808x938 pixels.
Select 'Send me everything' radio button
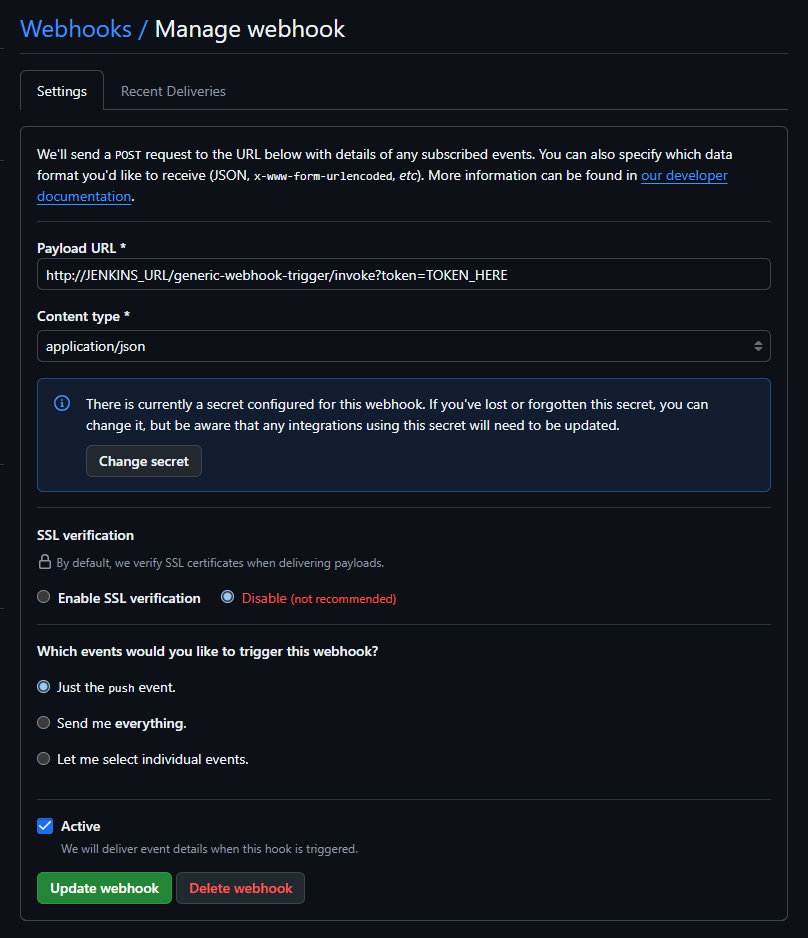(44, 723)
